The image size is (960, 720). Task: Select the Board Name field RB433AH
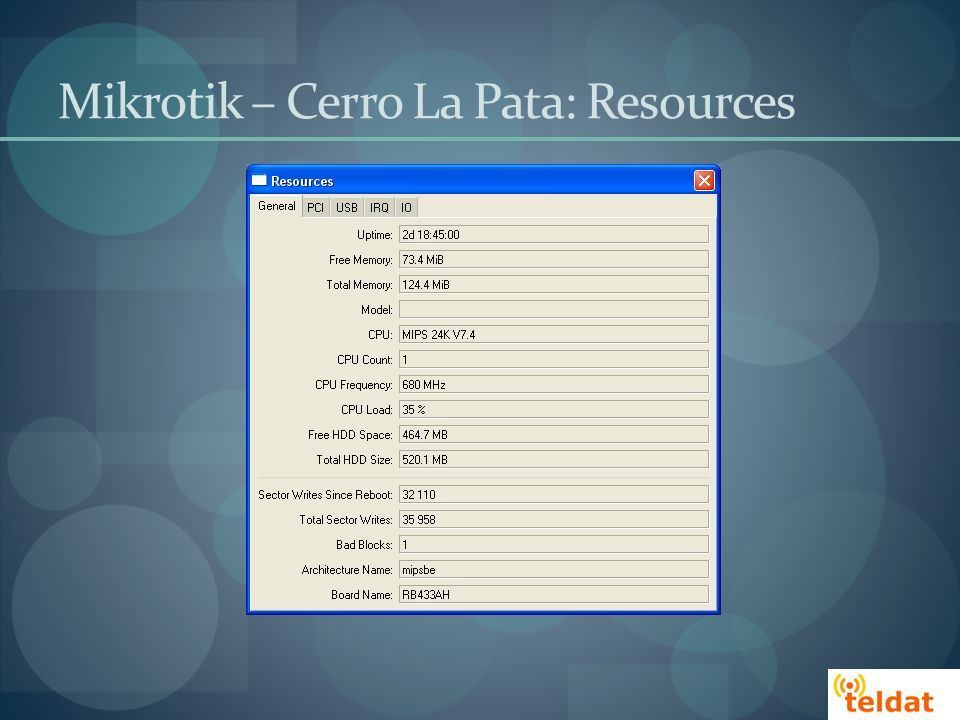click(x=553, y=594)
